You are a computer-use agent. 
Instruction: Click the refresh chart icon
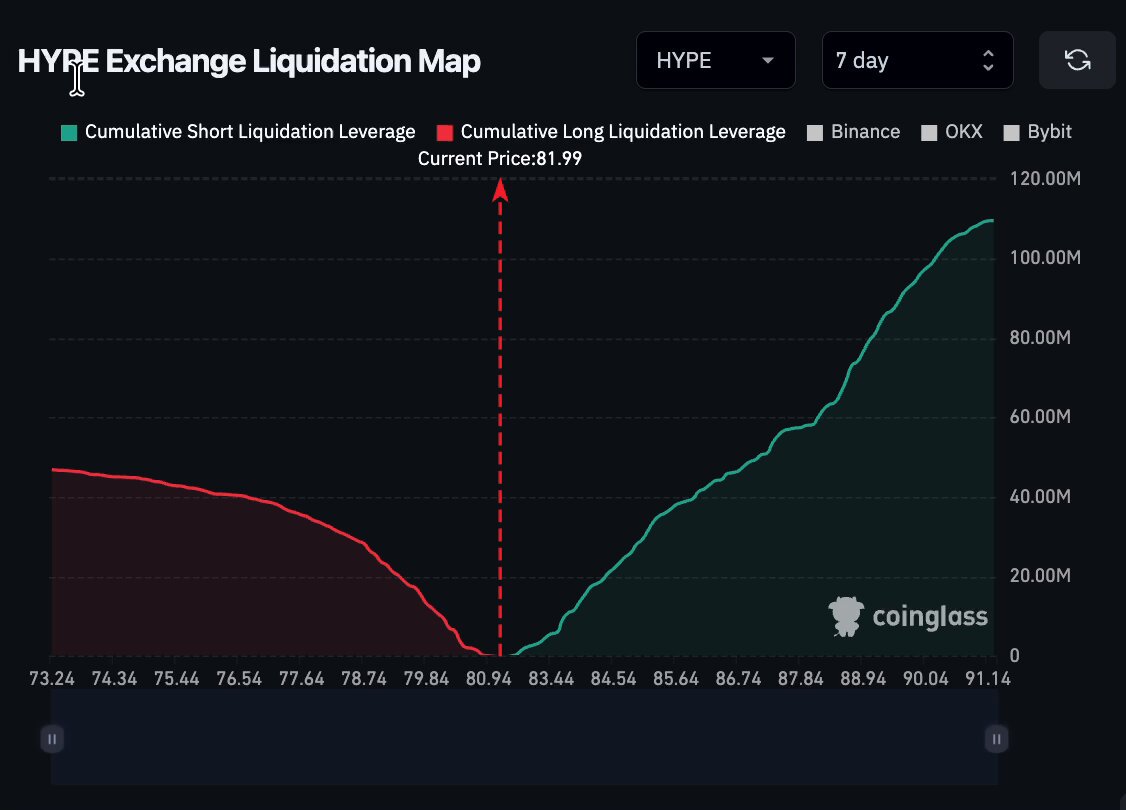[x=1077, y=60]
